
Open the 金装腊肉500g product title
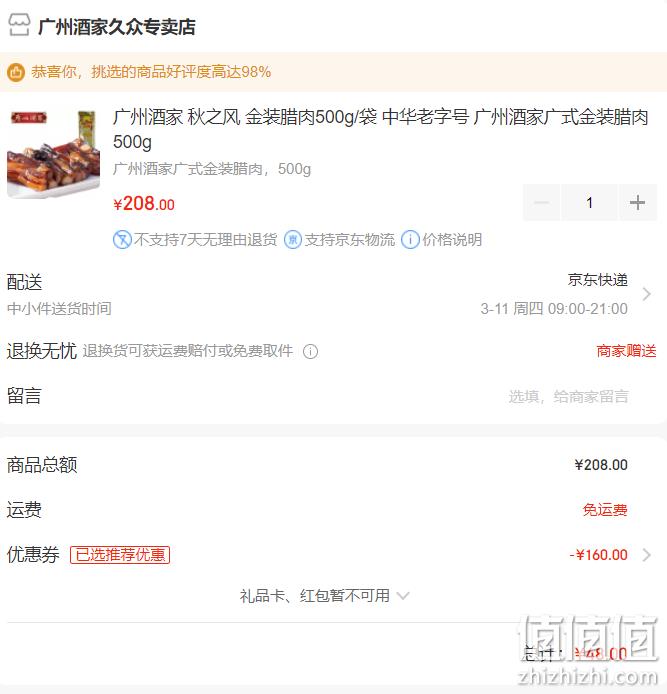pos(380,129)
